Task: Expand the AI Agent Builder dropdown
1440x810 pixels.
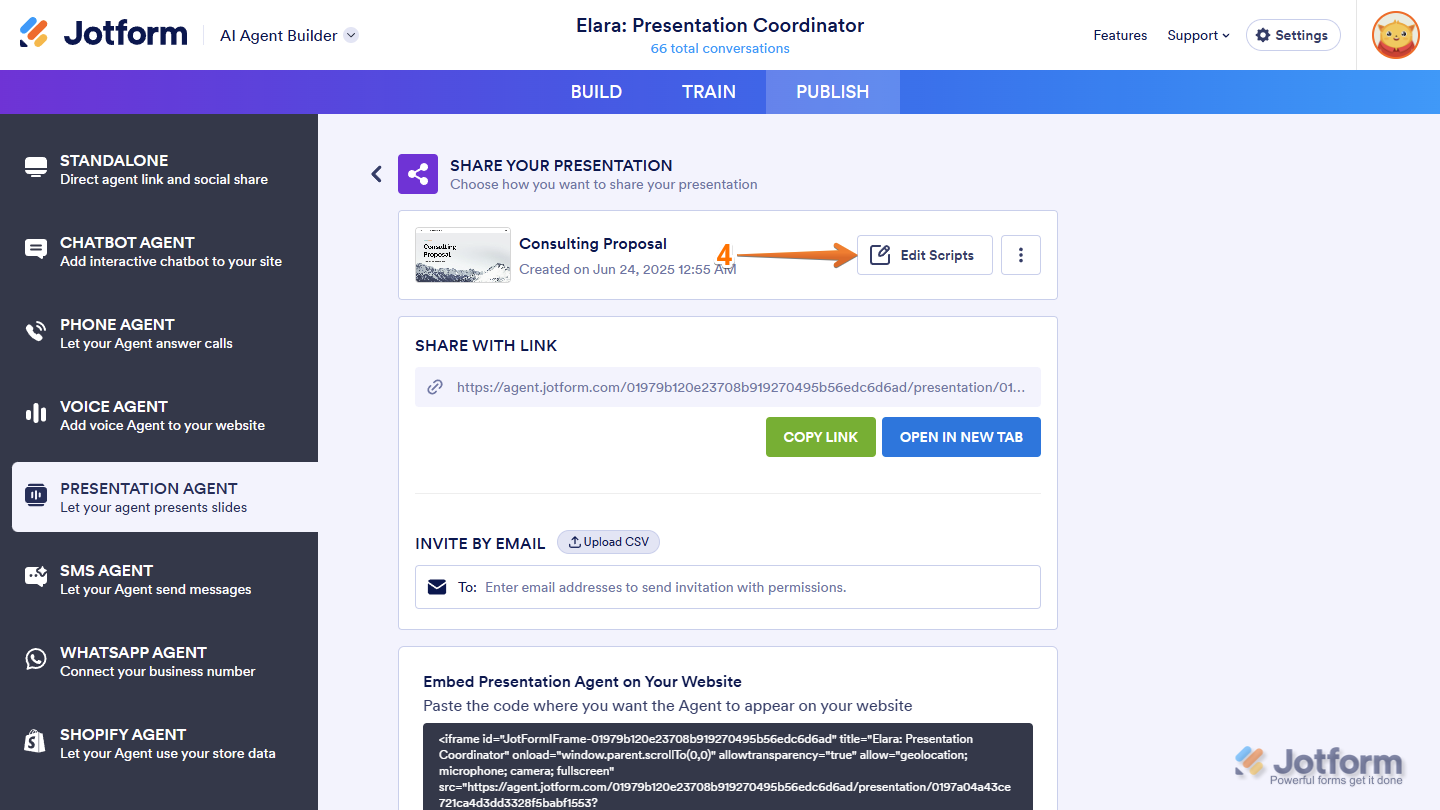Action: (x=351, y=35)
